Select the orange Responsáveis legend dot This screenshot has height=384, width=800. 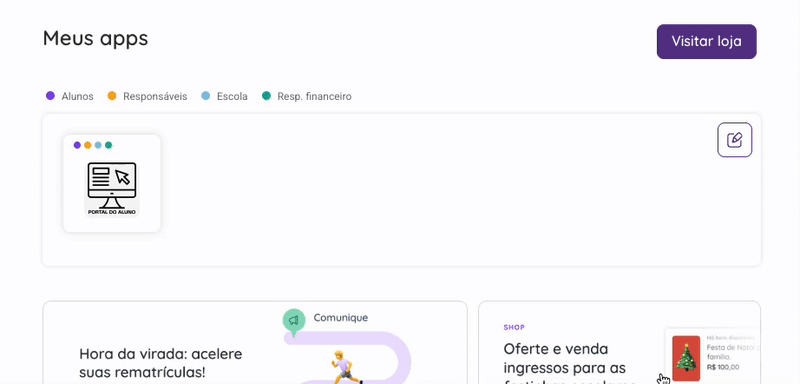click(112, 96)
